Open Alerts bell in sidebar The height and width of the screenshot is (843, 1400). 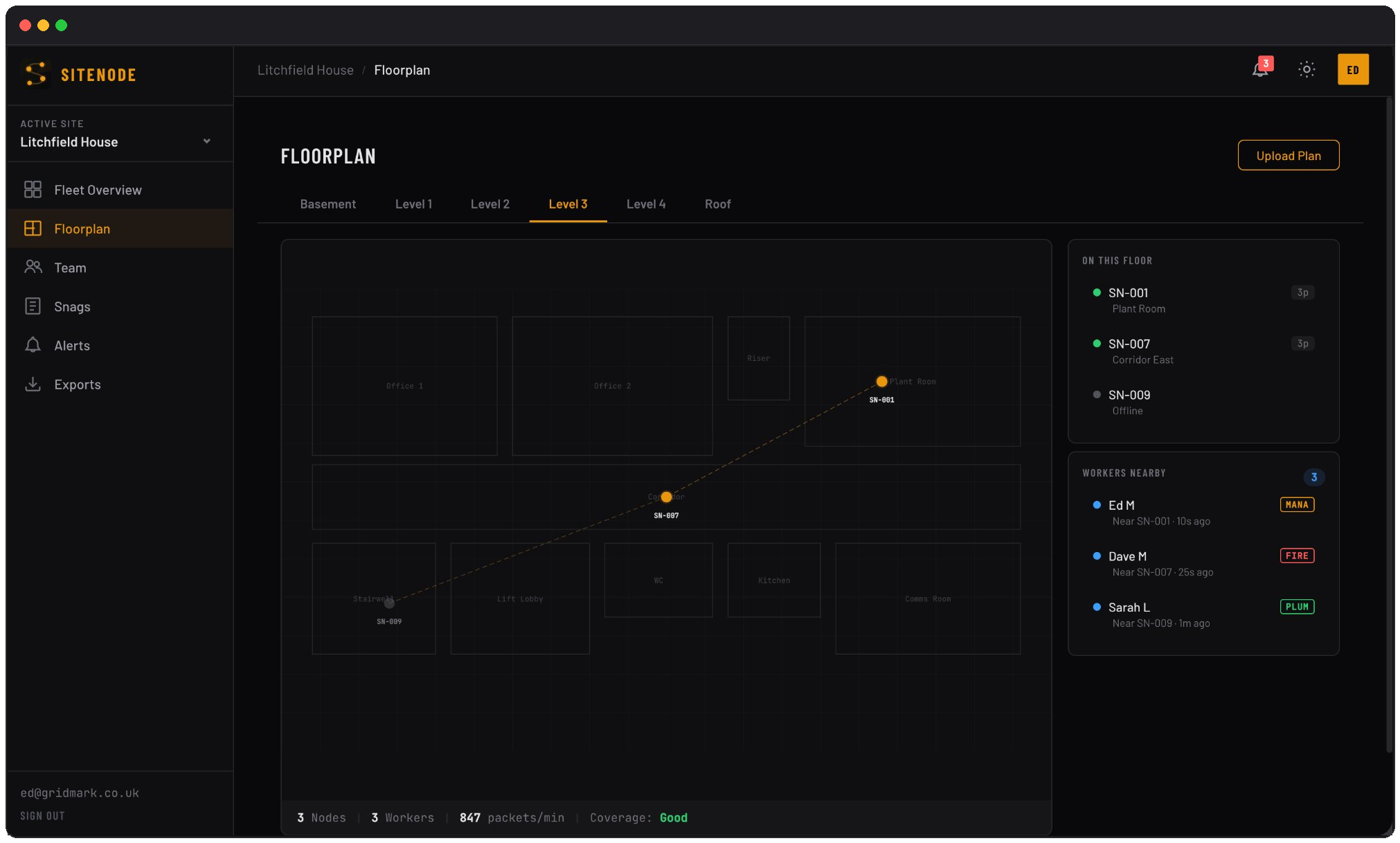pyautogui.click(x=33, y=345)
